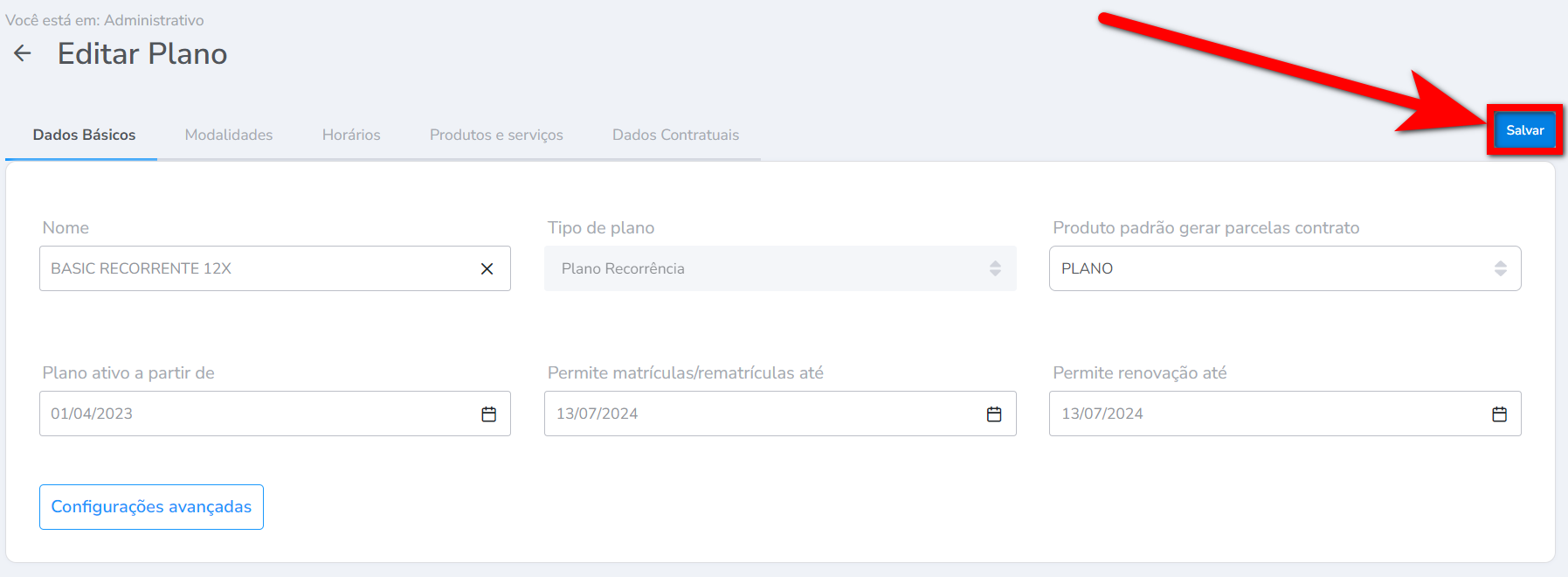The width and height of the screenshot is (1568, 577).
Task: Select the Dados Básicos tab
Action: (x=84, y=135)
